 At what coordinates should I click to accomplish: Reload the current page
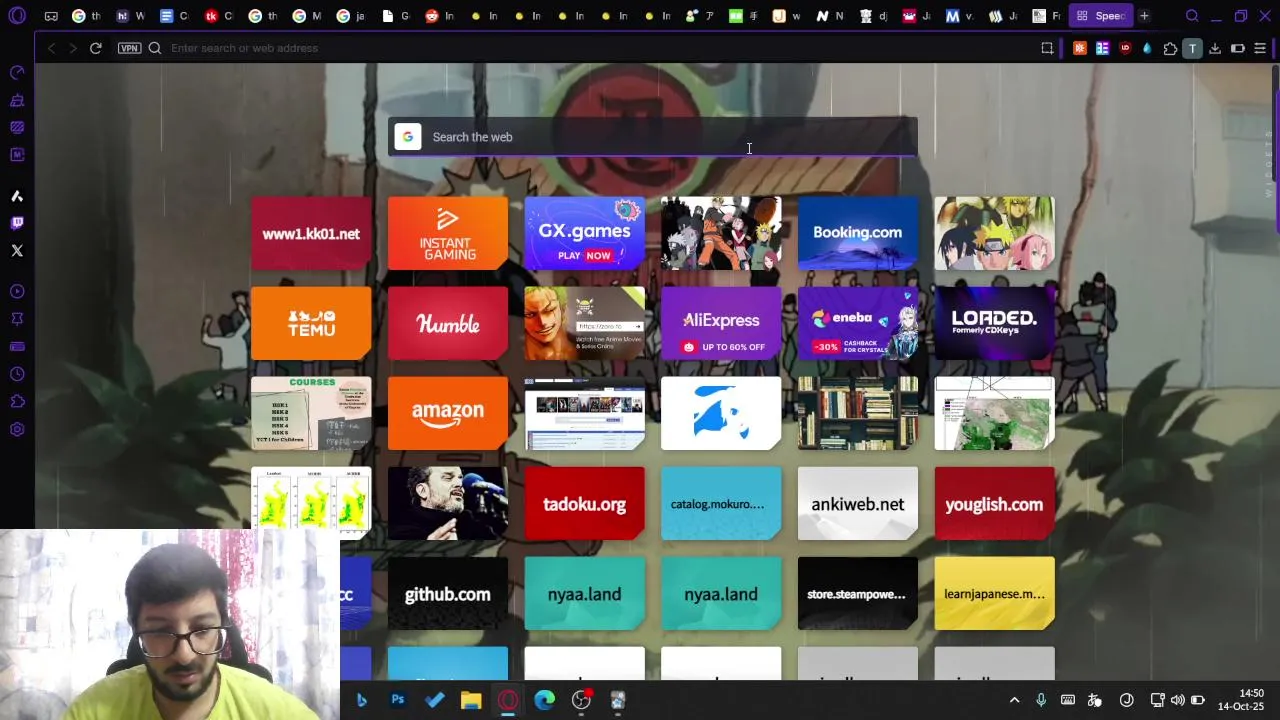click(96, 48)
